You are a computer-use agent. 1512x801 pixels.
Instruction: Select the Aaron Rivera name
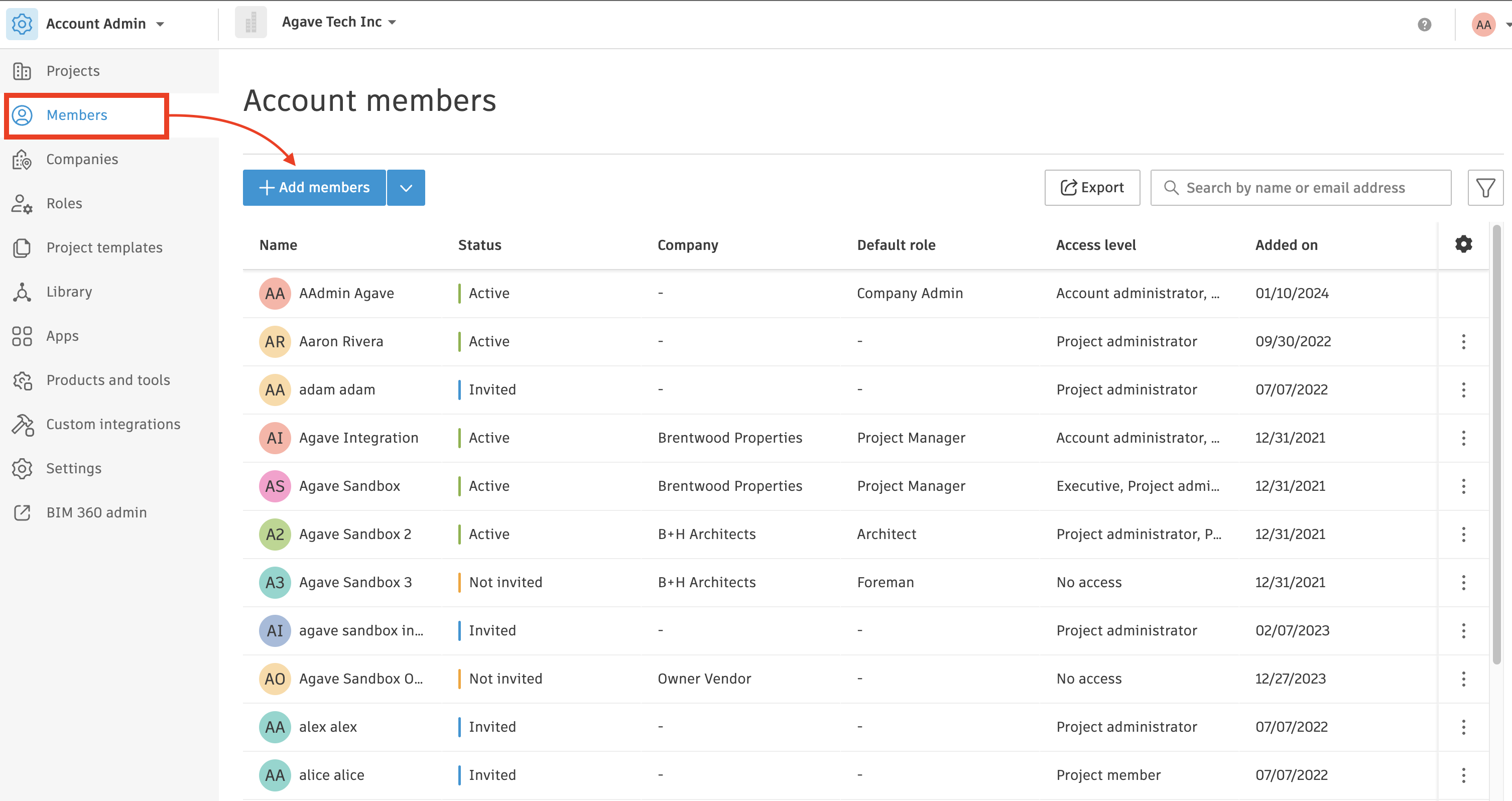(x=341, y=341)
